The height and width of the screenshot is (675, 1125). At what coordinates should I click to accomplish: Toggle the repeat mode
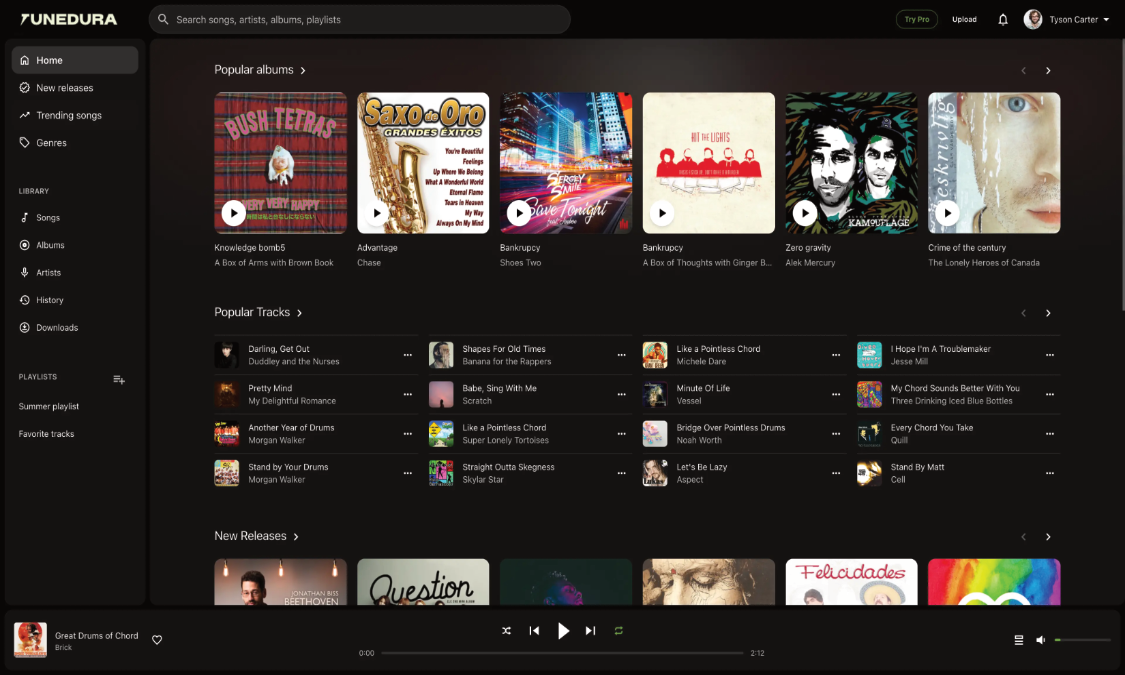(x=618, y=631)
